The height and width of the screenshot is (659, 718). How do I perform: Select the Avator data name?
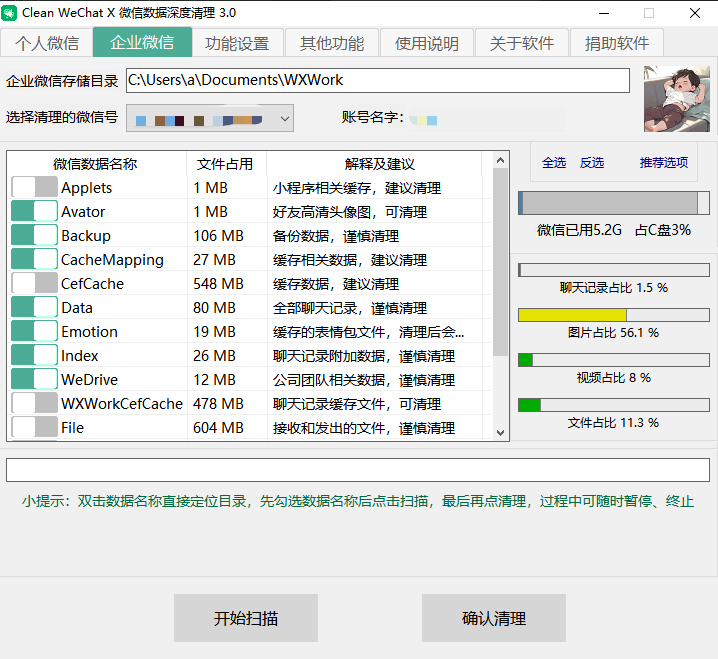(x=83, y=212)
